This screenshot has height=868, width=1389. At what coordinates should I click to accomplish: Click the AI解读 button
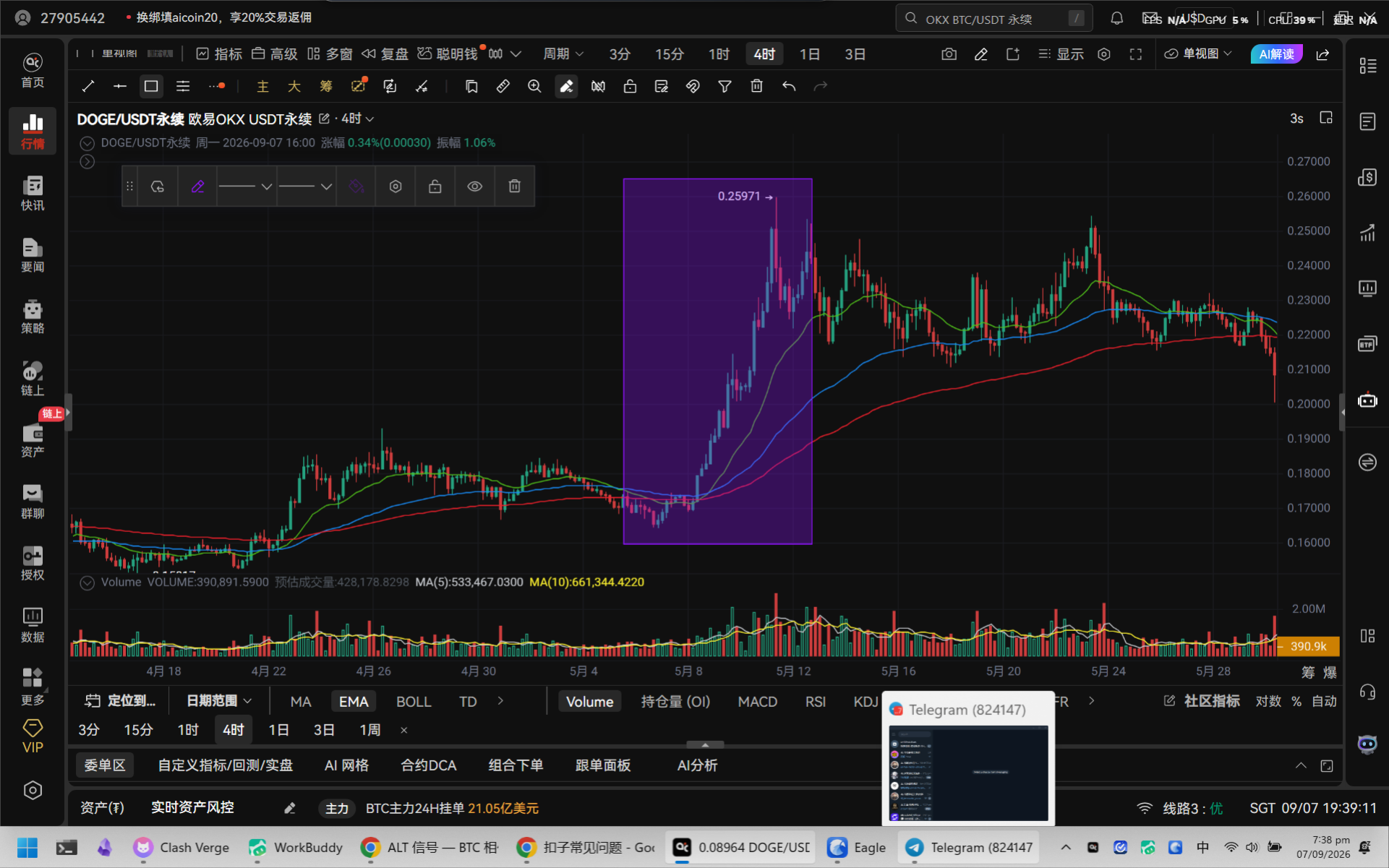[x=1276, y=54]
